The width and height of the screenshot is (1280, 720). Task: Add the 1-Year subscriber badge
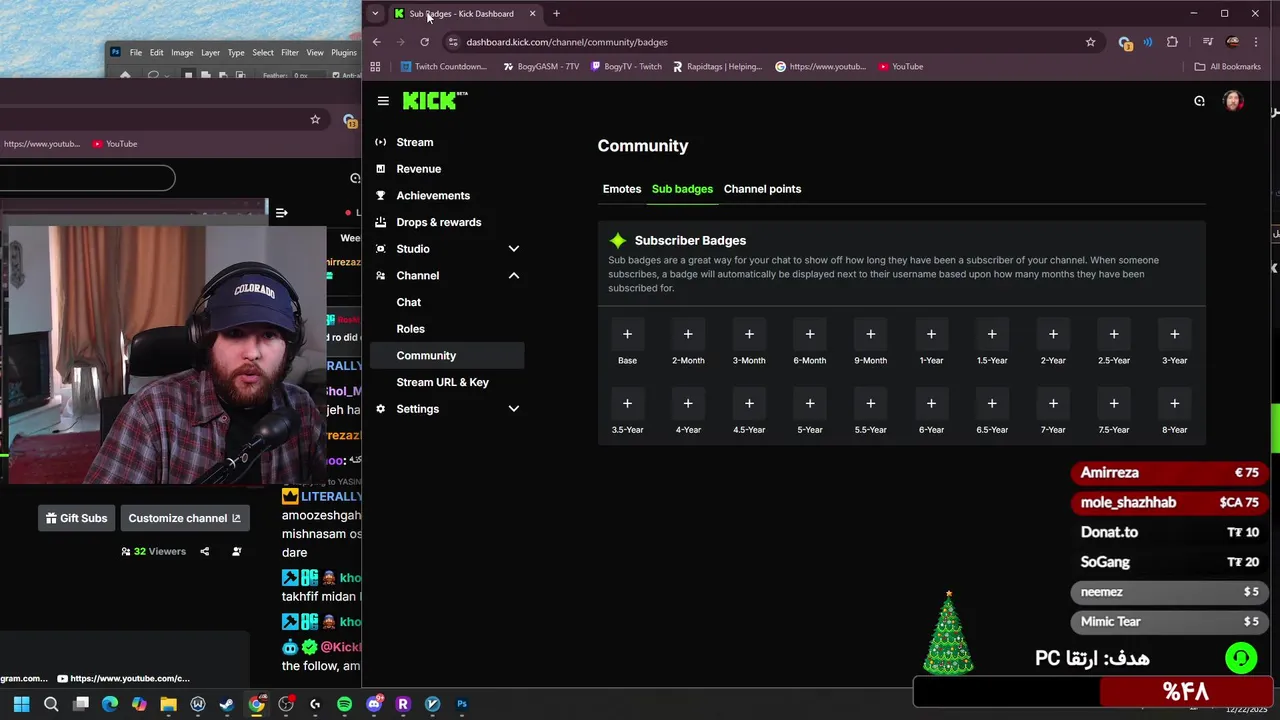click(931, 334)
